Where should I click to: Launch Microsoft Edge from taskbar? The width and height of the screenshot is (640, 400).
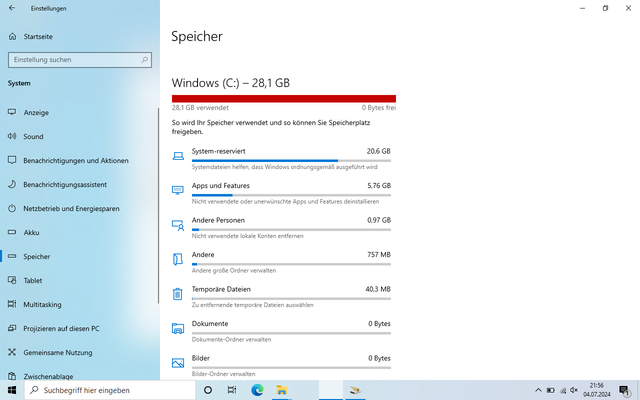[x=257, y=390]
